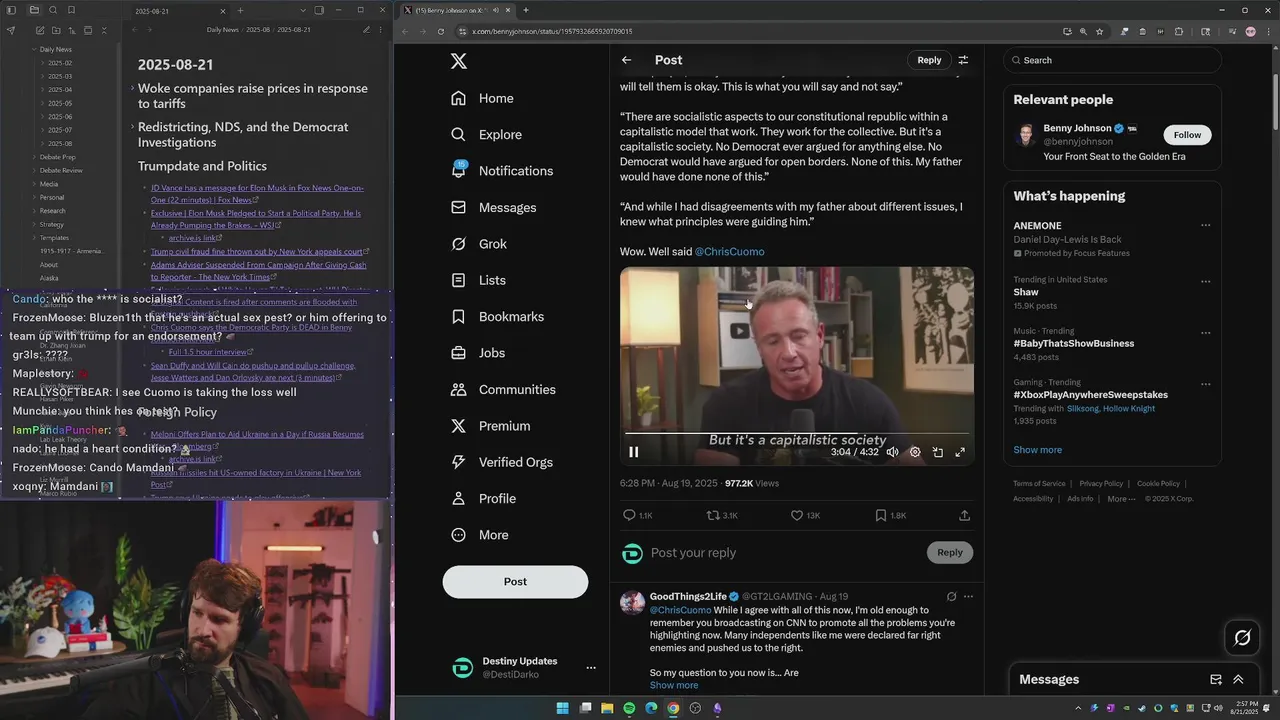The height and width of the screenshot is (720, 1280).
Task: Toggle Obsidian left sidebar icon
Action: coord(11,10)
